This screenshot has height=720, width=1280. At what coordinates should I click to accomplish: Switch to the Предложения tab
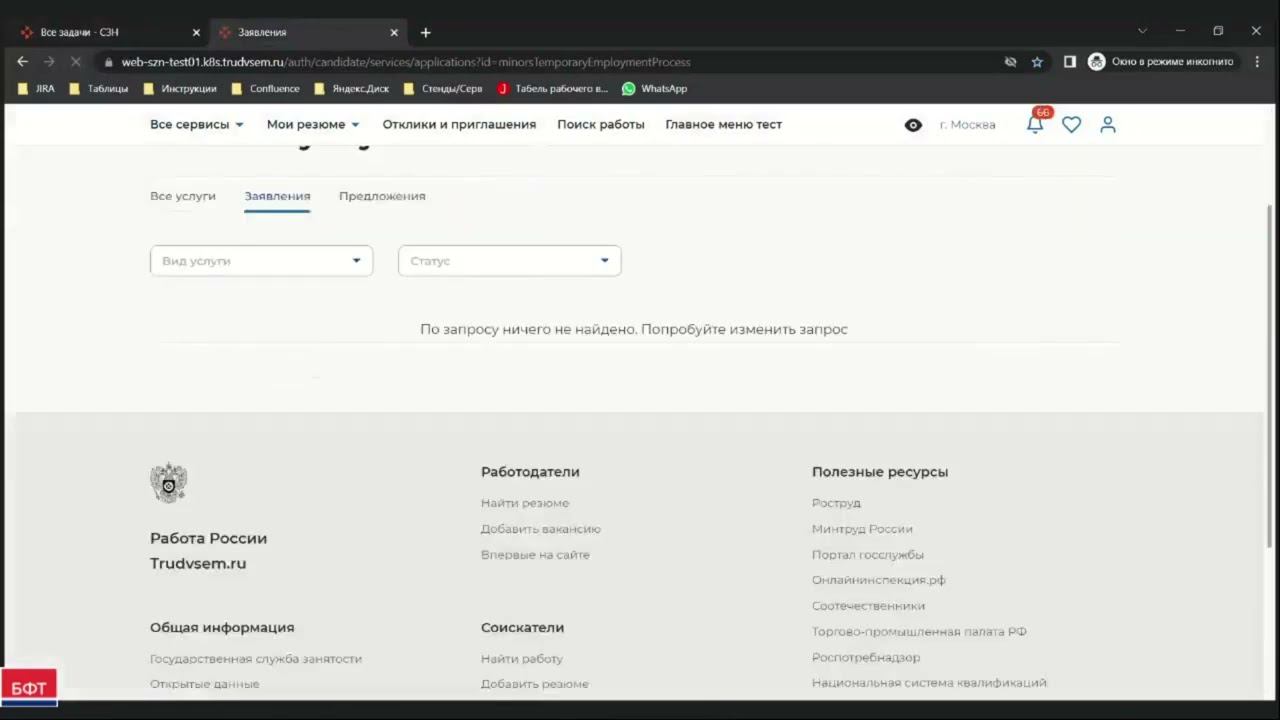click(382, 196)
